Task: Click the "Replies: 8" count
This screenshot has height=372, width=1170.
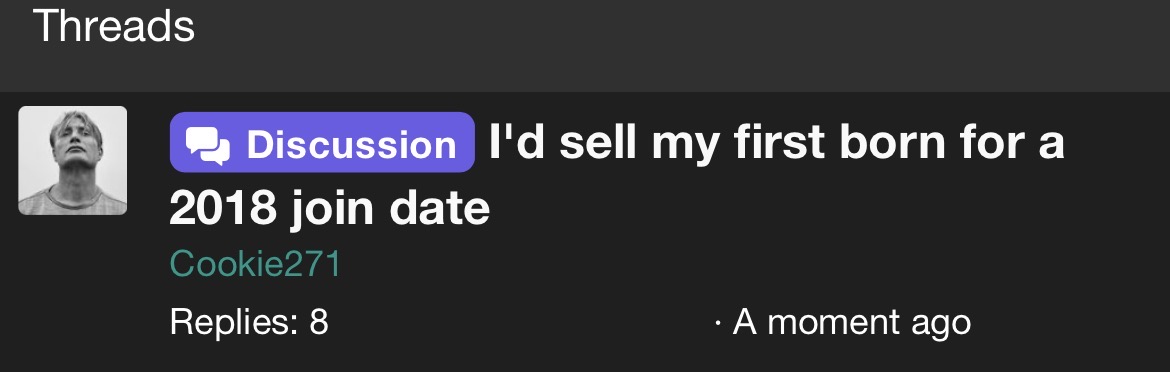Action: point(249,322)
